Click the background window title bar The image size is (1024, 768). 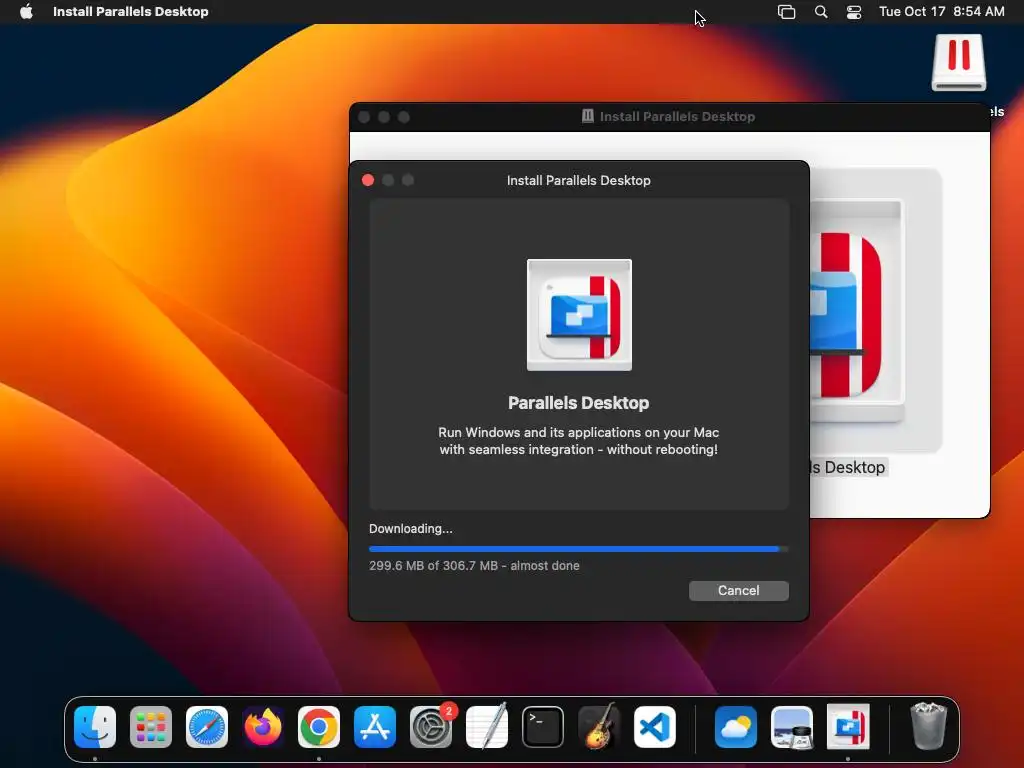point(669,117)
